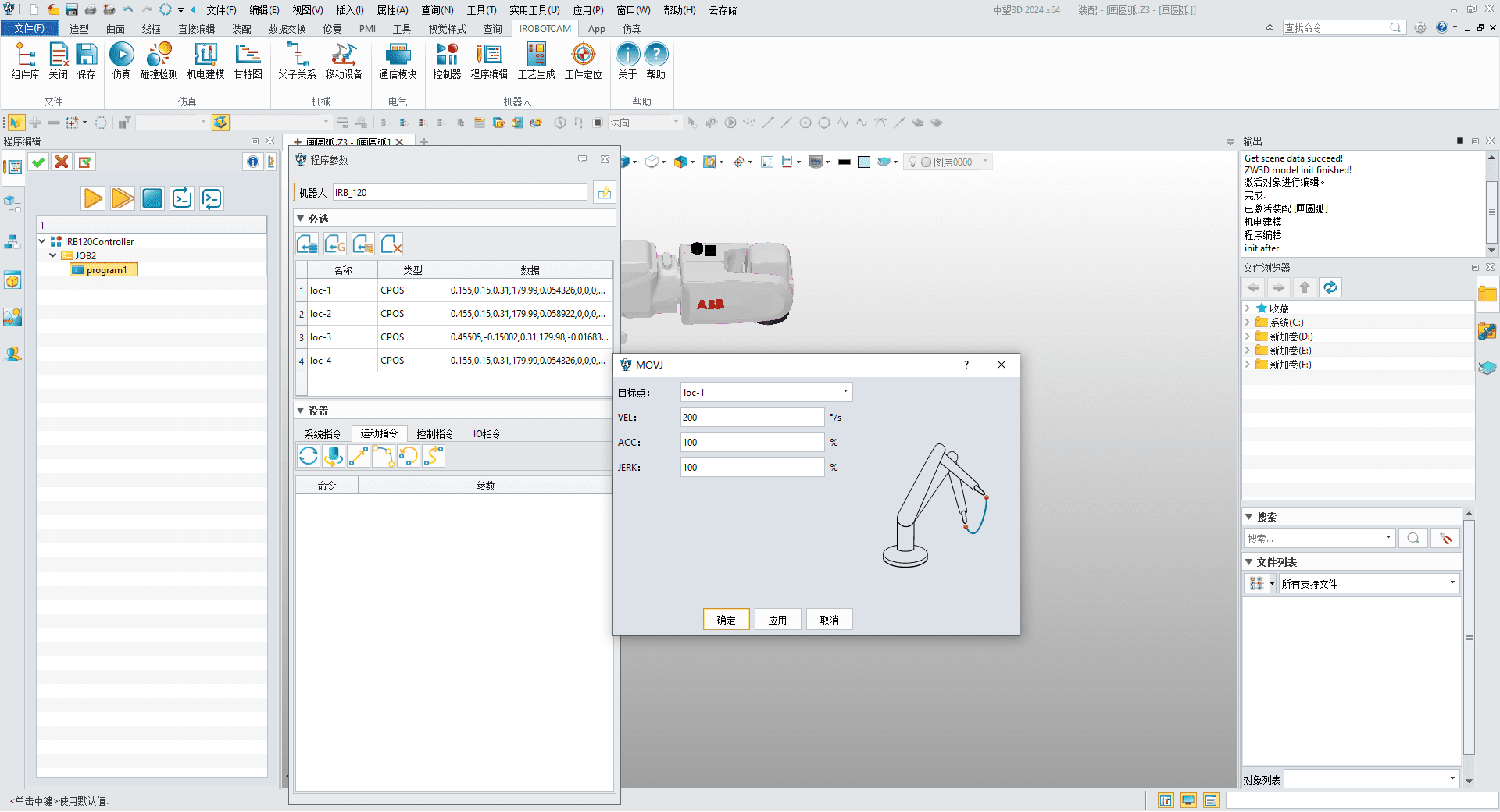
Task: Click the 父子关系 parent-child relation icon
Action: click(x=297, y=61)
